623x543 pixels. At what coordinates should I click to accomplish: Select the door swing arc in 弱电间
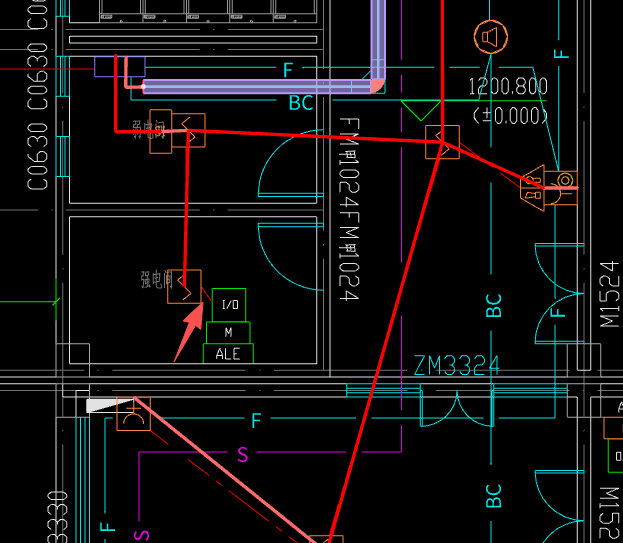coord(290,163)
